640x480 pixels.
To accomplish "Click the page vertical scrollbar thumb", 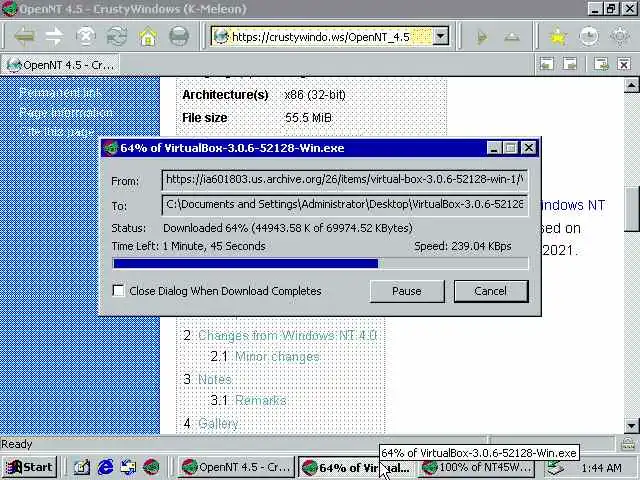I will (x=631, y=209).
